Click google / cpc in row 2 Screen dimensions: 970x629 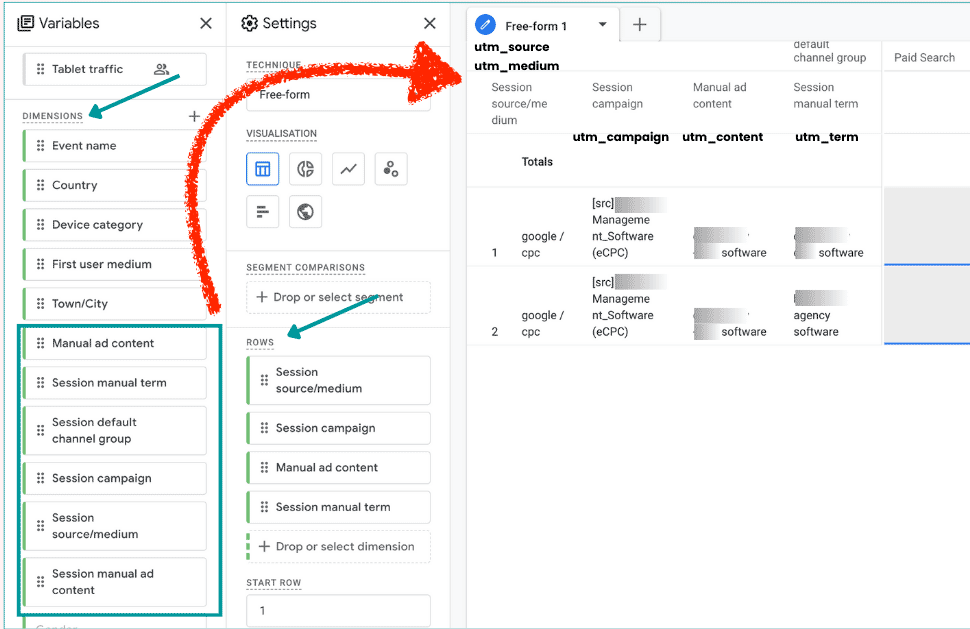(543, 323)
